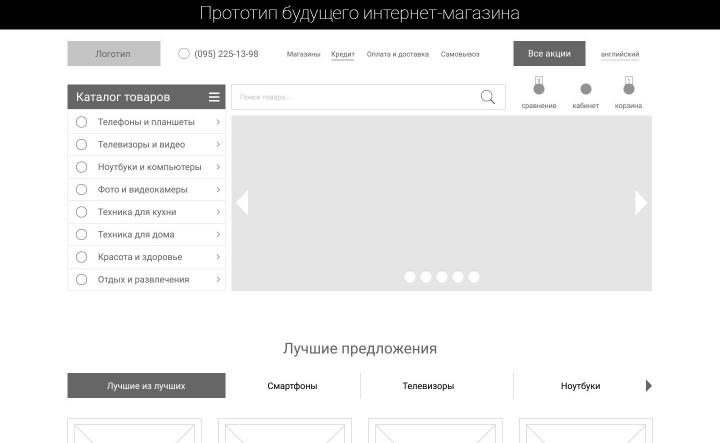Expand chevron for Техника для дома
The image size is (720, 443).
tap(218, 235)
